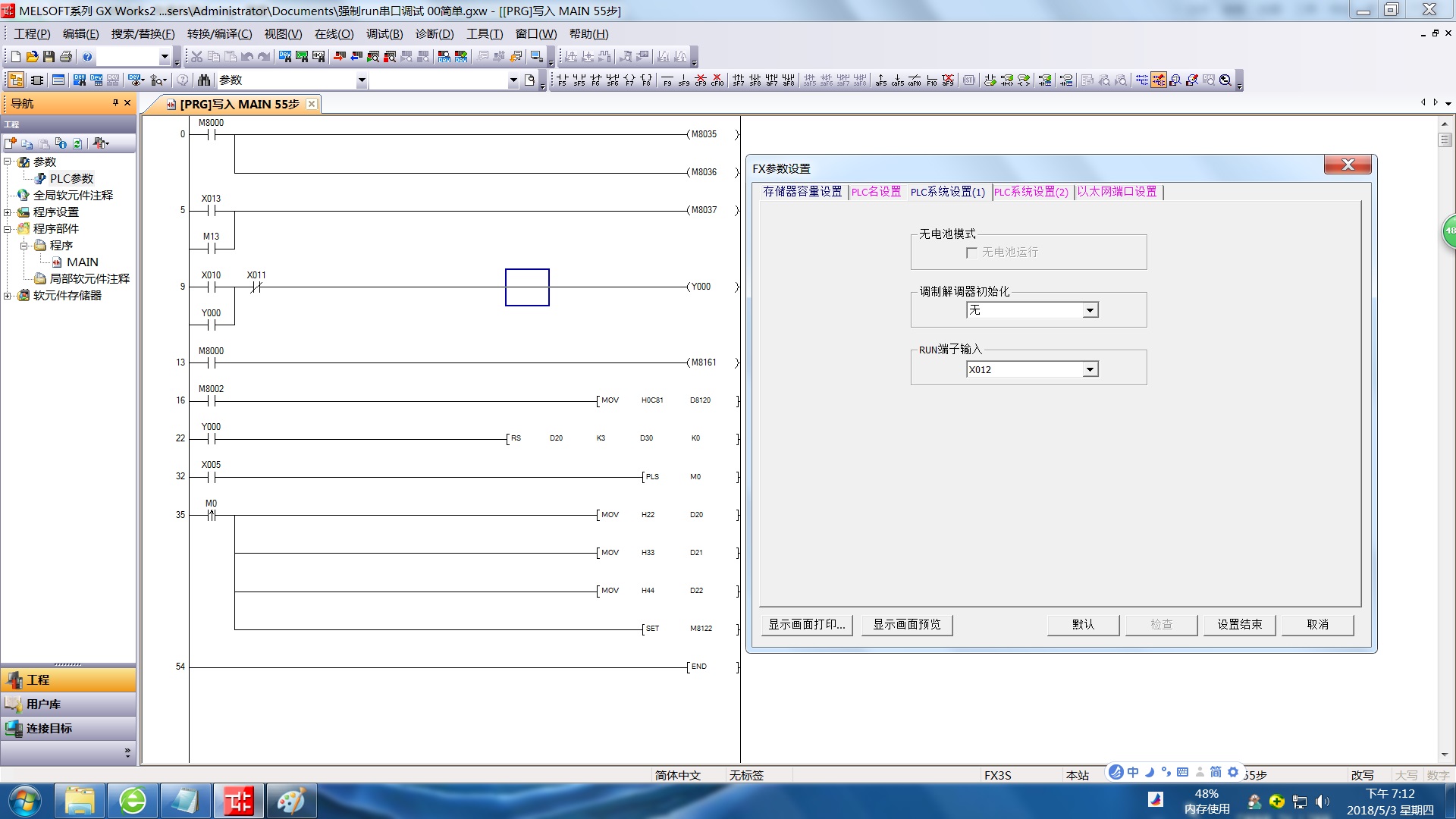Click the Save project toolbar icon
The height and width of the screenshot is (819, 1456).
tap(49, 57)
